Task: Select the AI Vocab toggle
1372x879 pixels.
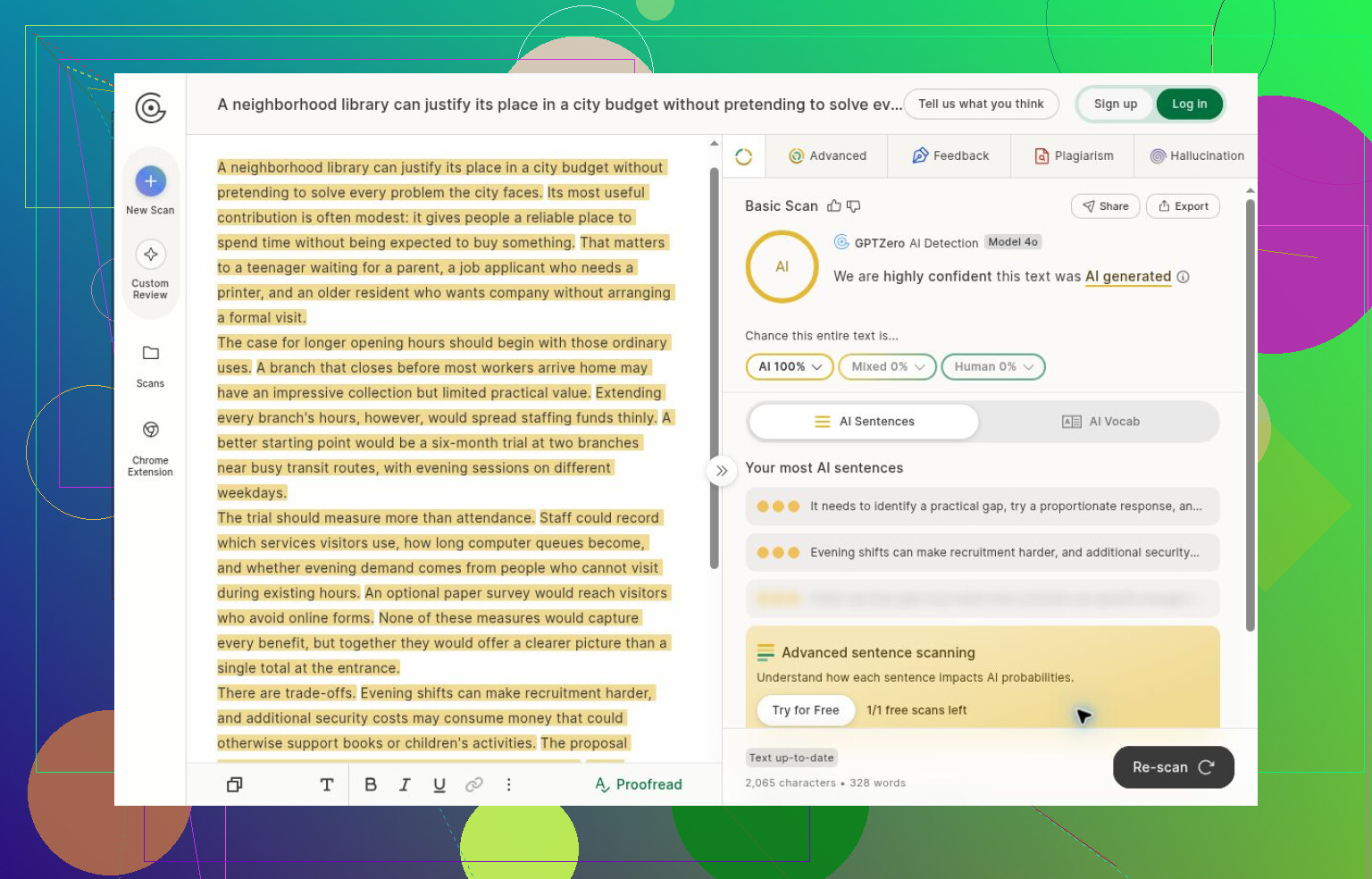Action: click(x=1100, y=422)
